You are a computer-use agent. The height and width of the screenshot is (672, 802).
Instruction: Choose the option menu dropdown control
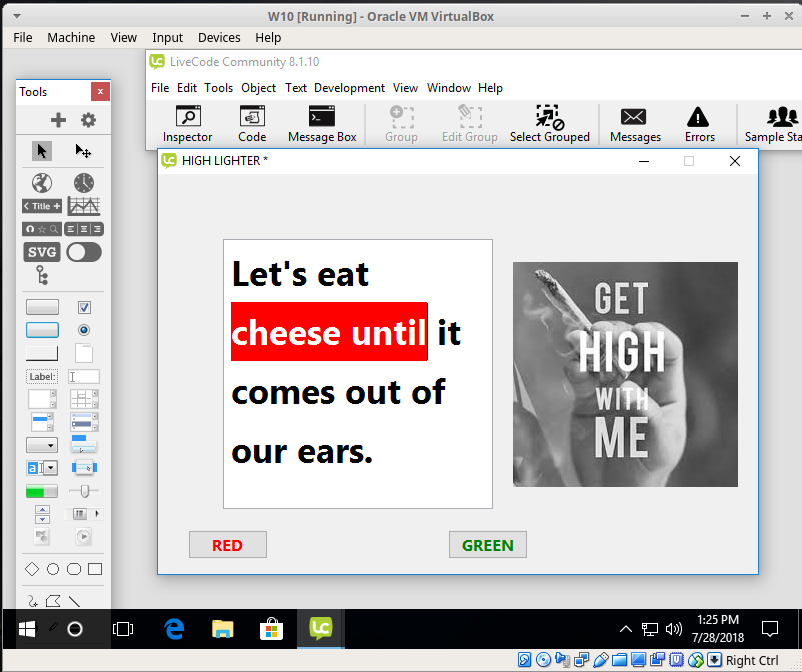tap(41, 445)
